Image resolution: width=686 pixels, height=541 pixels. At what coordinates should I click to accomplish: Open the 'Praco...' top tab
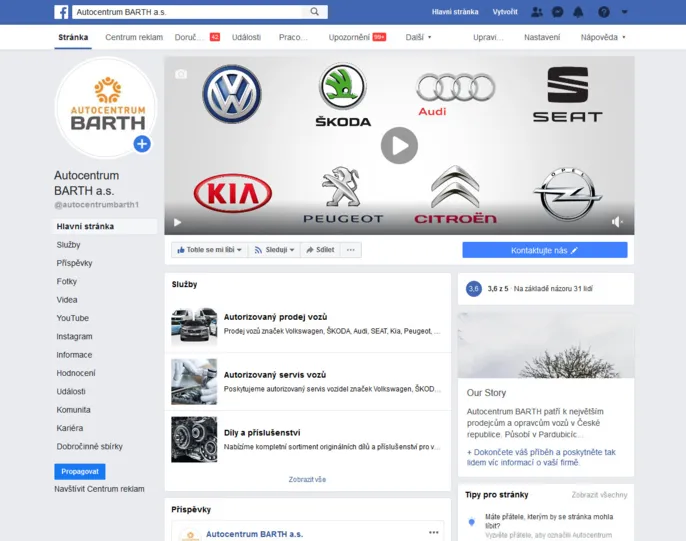click(293, 37)
